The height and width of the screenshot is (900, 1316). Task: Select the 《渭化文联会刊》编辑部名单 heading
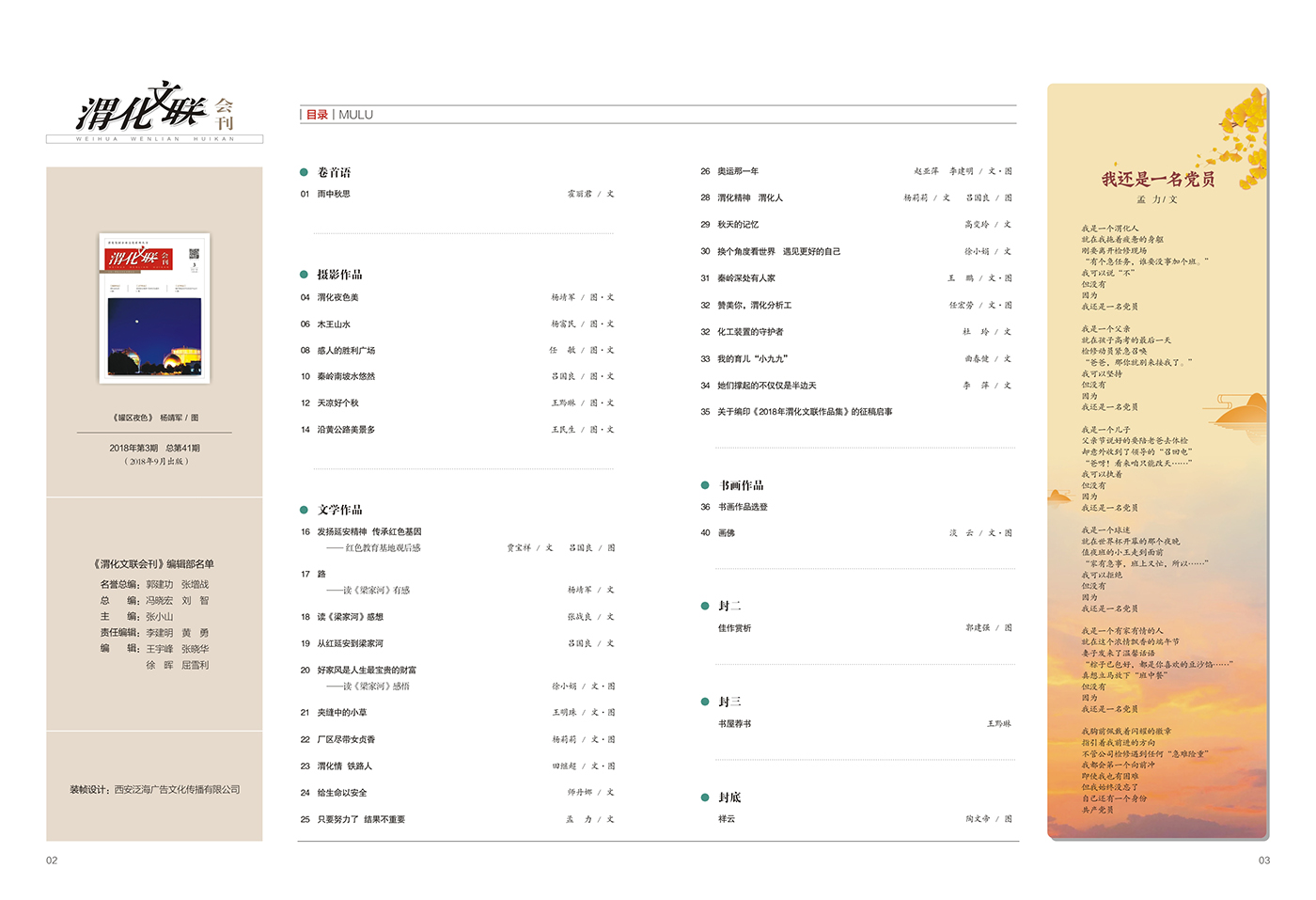pyautogui.click(x=153, y=564)
